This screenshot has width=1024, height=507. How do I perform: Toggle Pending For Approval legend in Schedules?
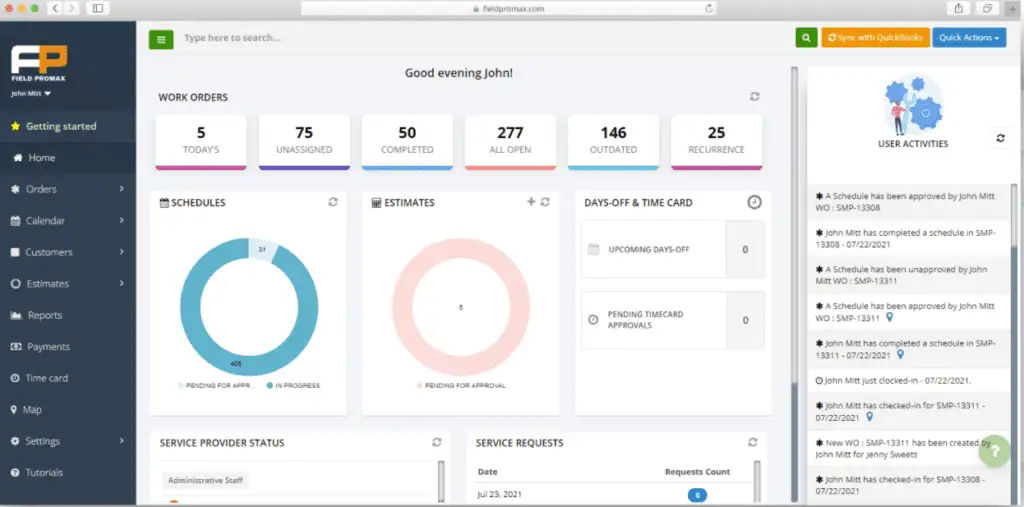click(x=217, y=385)
